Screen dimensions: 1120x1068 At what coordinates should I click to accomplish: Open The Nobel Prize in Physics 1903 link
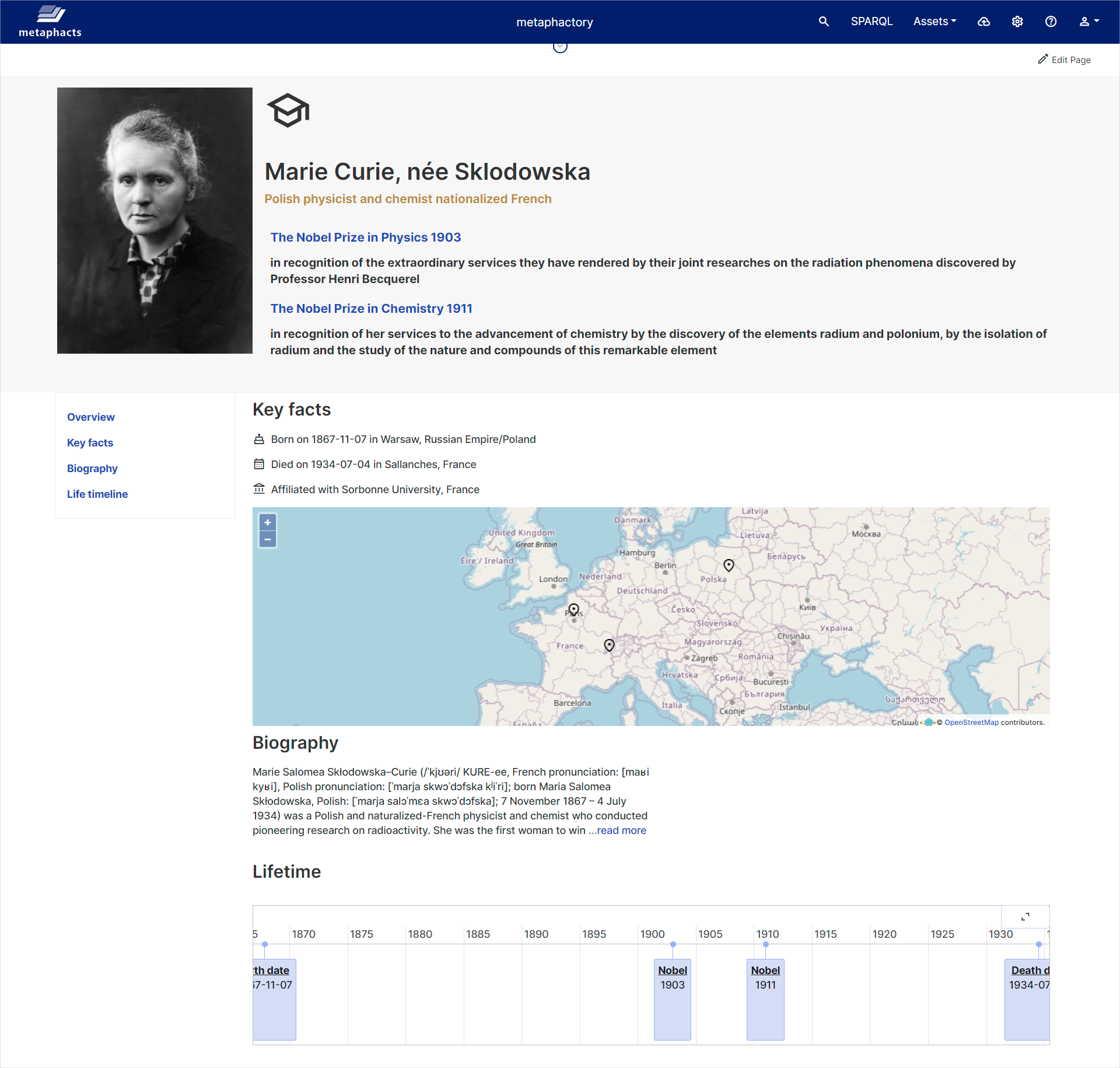(x=365, y=237)
